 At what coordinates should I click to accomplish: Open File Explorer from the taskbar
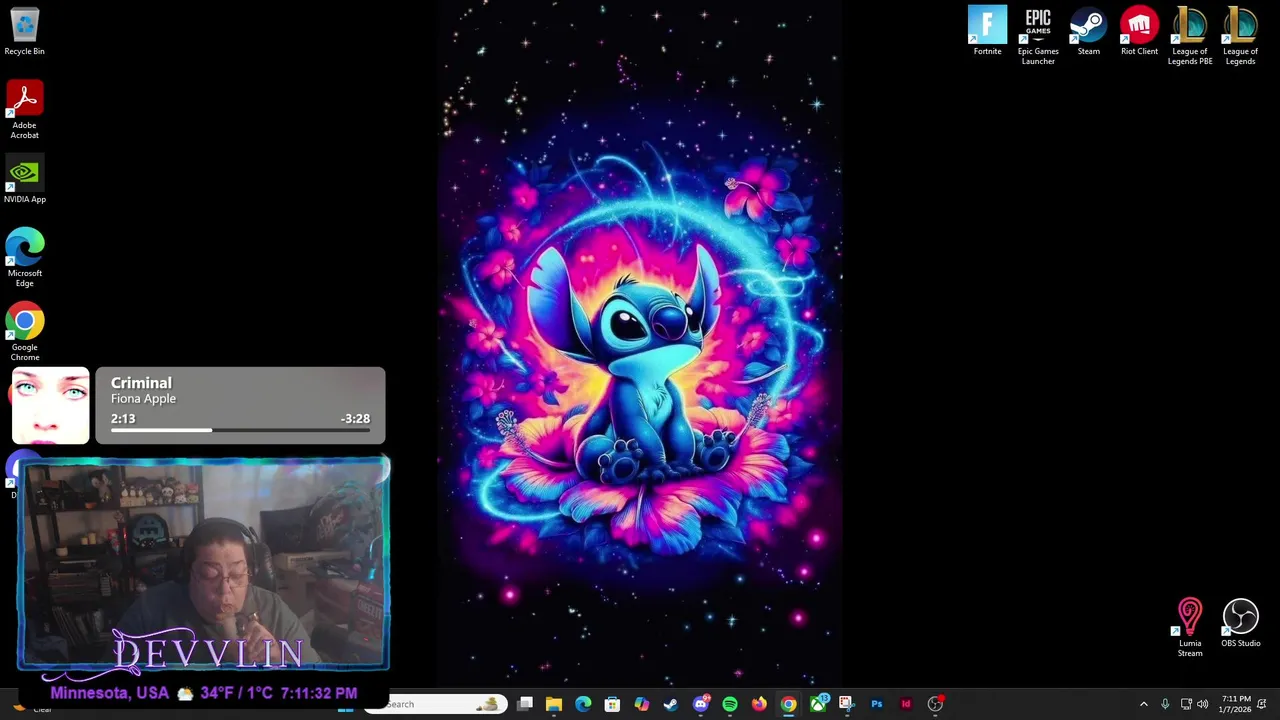[x=554, y=704]
